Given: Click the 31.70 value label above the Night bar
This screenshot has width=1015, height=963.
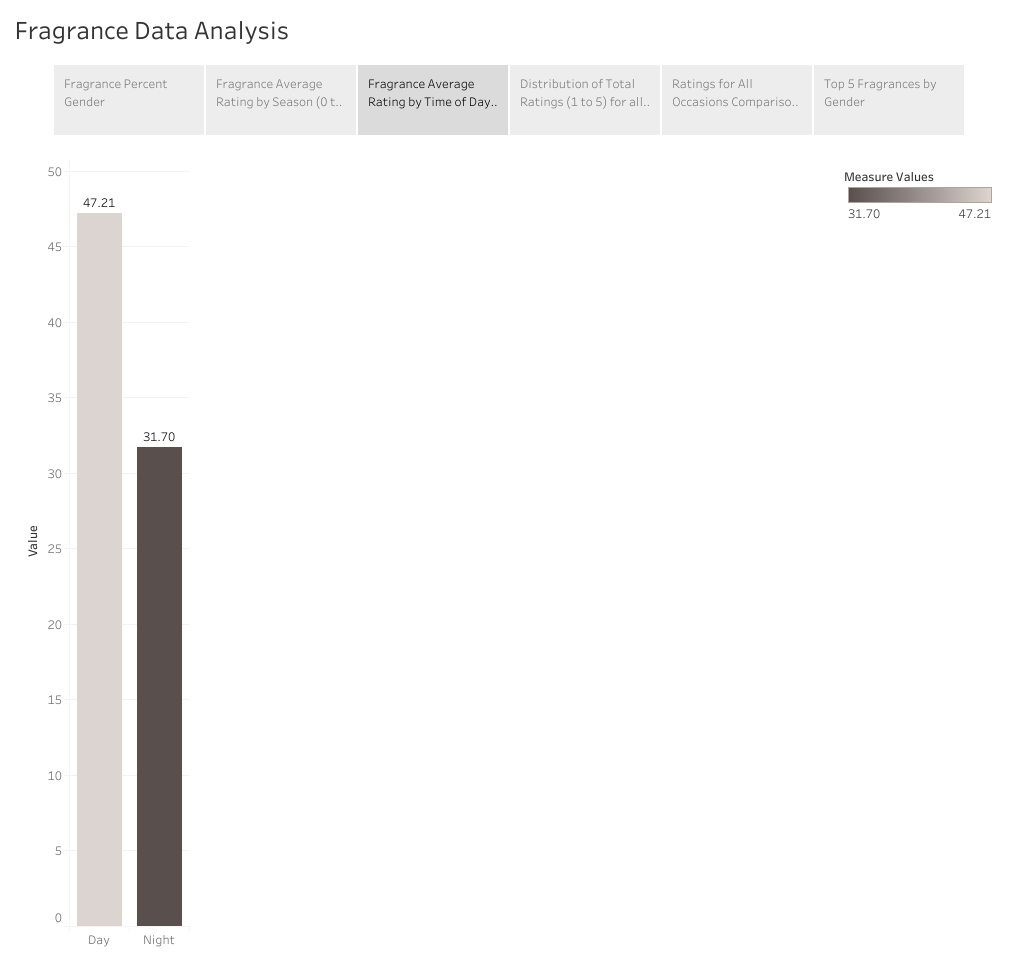Looking at the screenshot, I should coord(159,436).
